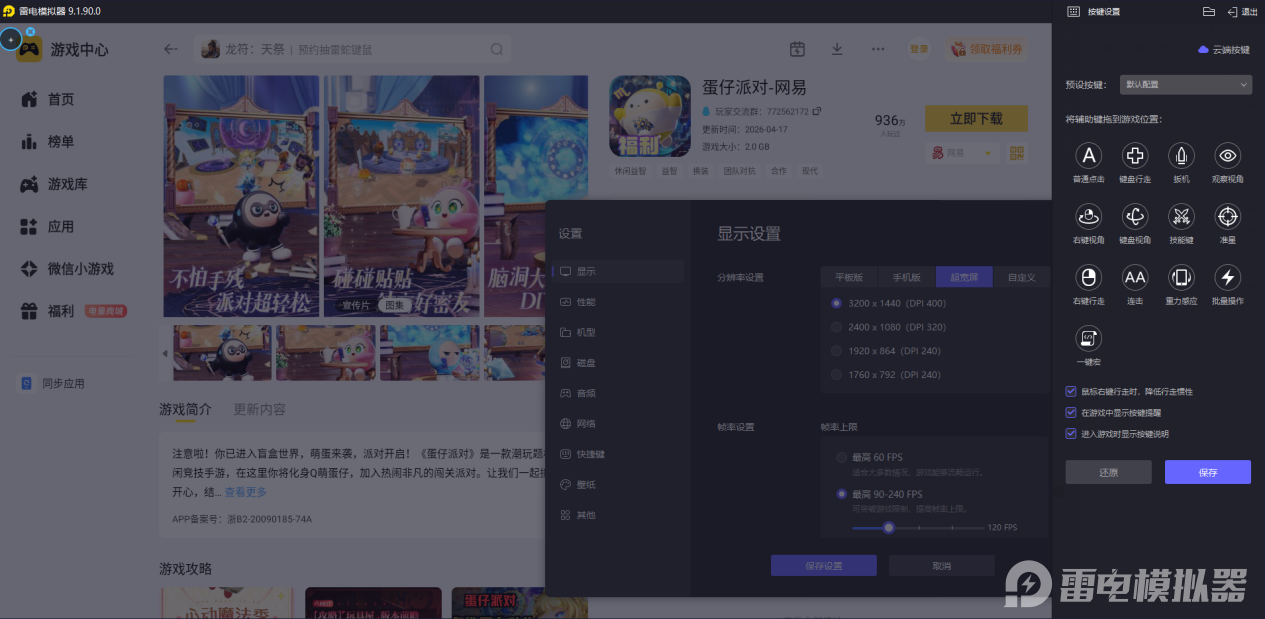
Task: Open 音频 settings category
Action: click(x=618, y=393)
